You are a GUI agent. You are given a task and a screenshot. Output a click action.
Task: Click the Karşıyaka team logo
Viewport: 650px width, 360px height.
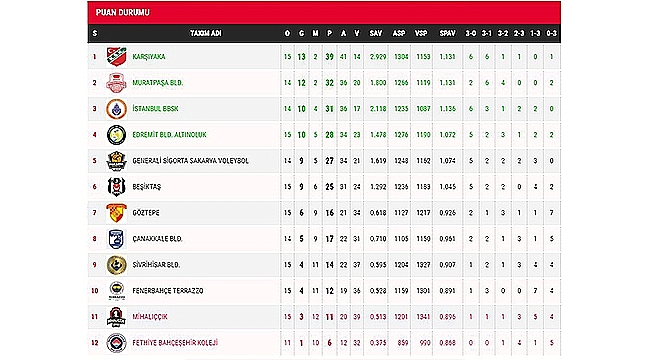[116, 56]
